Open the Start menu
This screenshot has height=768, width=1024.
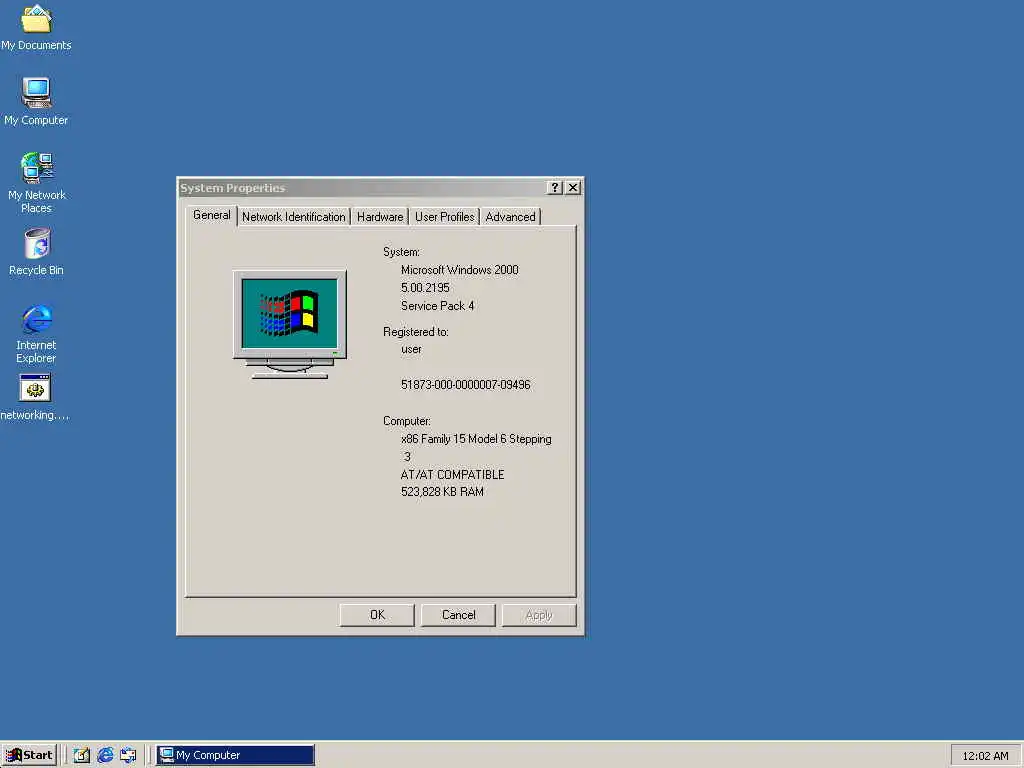click(x=29, y=755)
